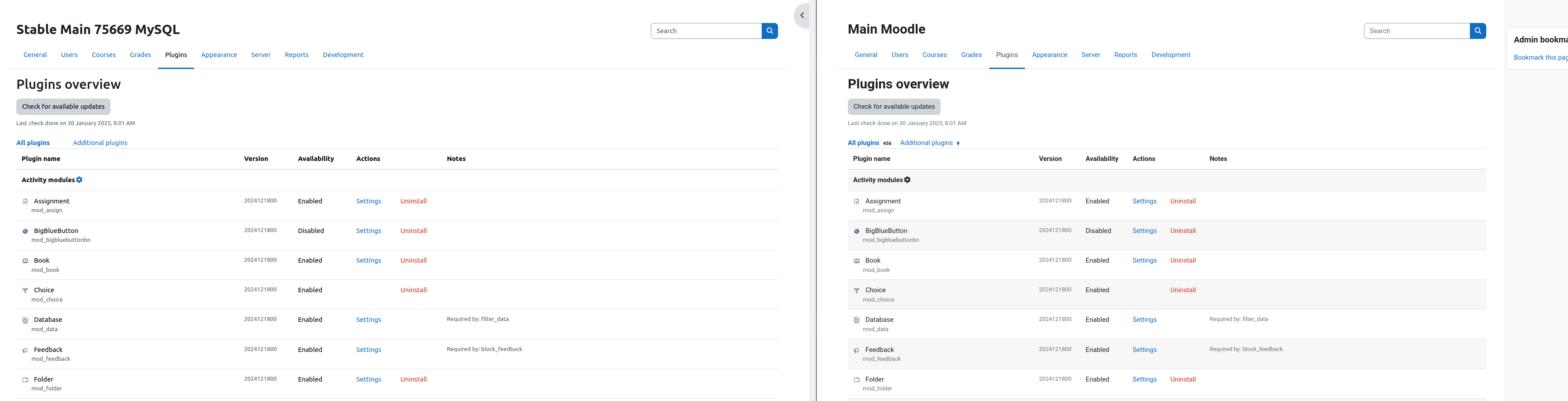Uninstall Choice in Main Moodle
The height and width of the screenshot is (401, 1568).
(1183, 290)
